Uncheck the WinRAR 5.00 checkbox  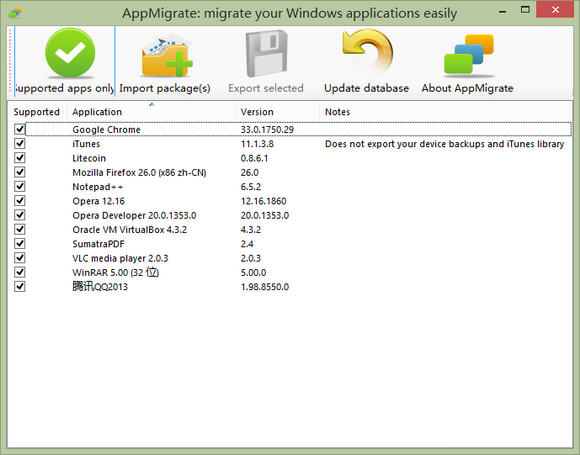20,272
